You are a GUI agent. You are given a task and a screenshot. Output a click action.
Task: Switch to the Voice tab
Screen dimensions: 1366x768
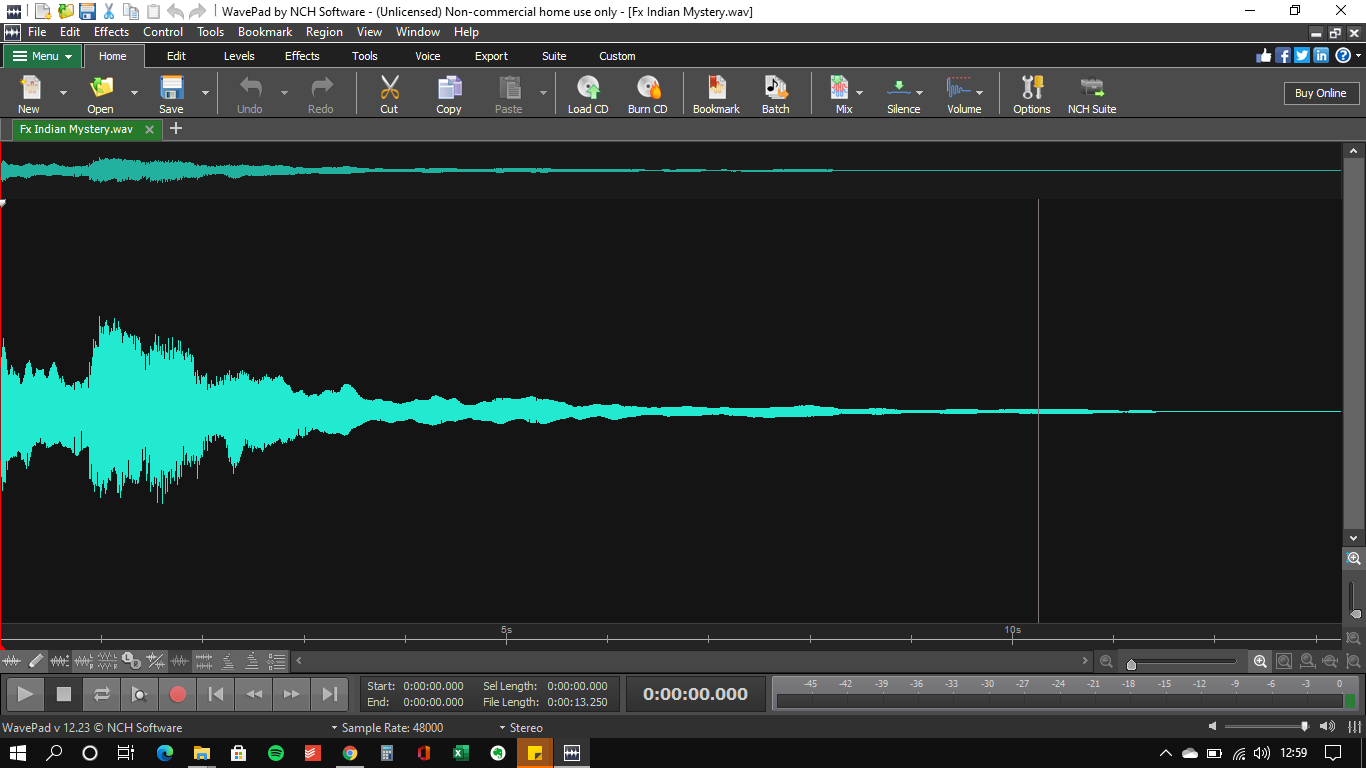click(x=428, y=56)
